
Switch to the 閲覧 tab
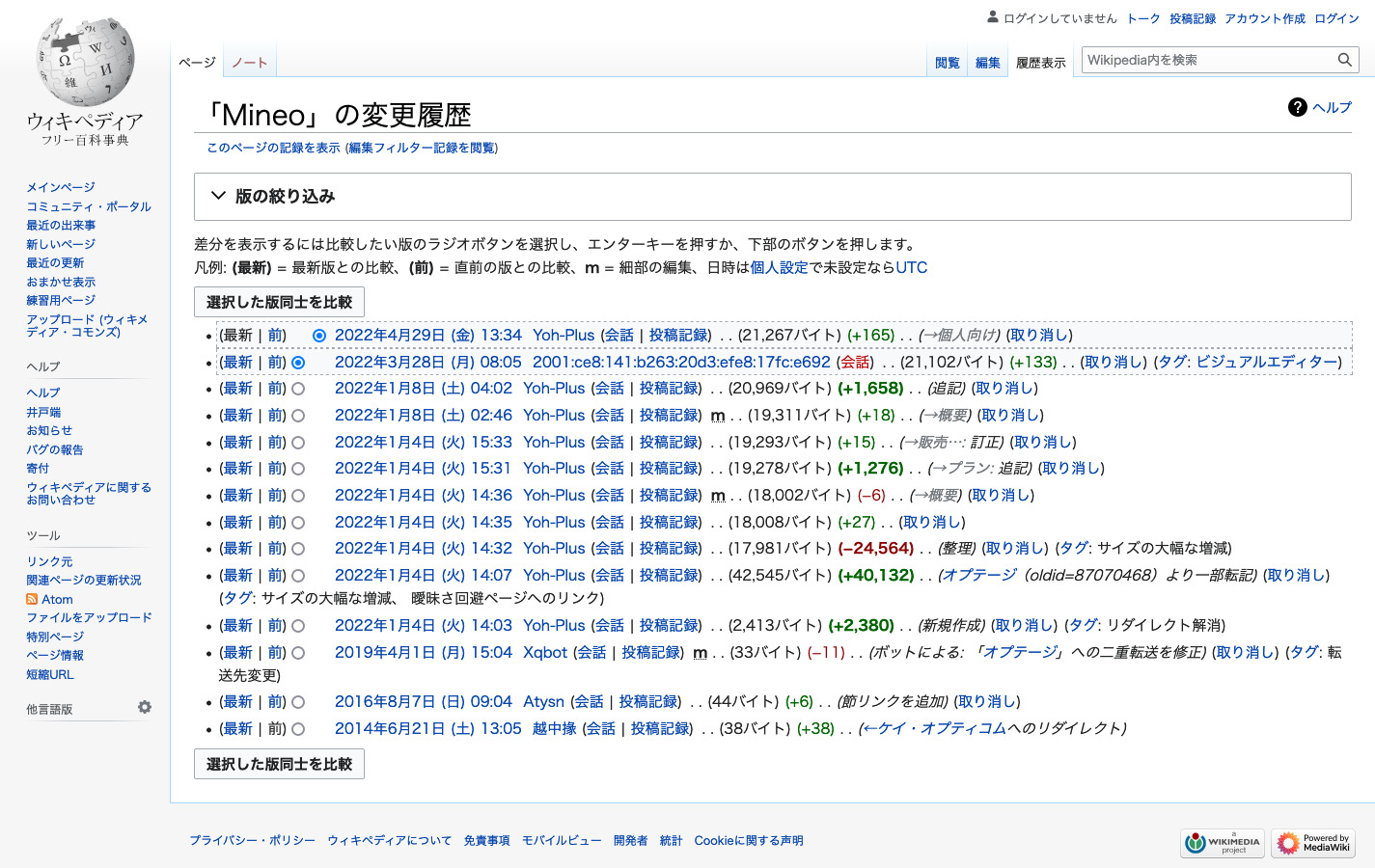tap(947, 63)
